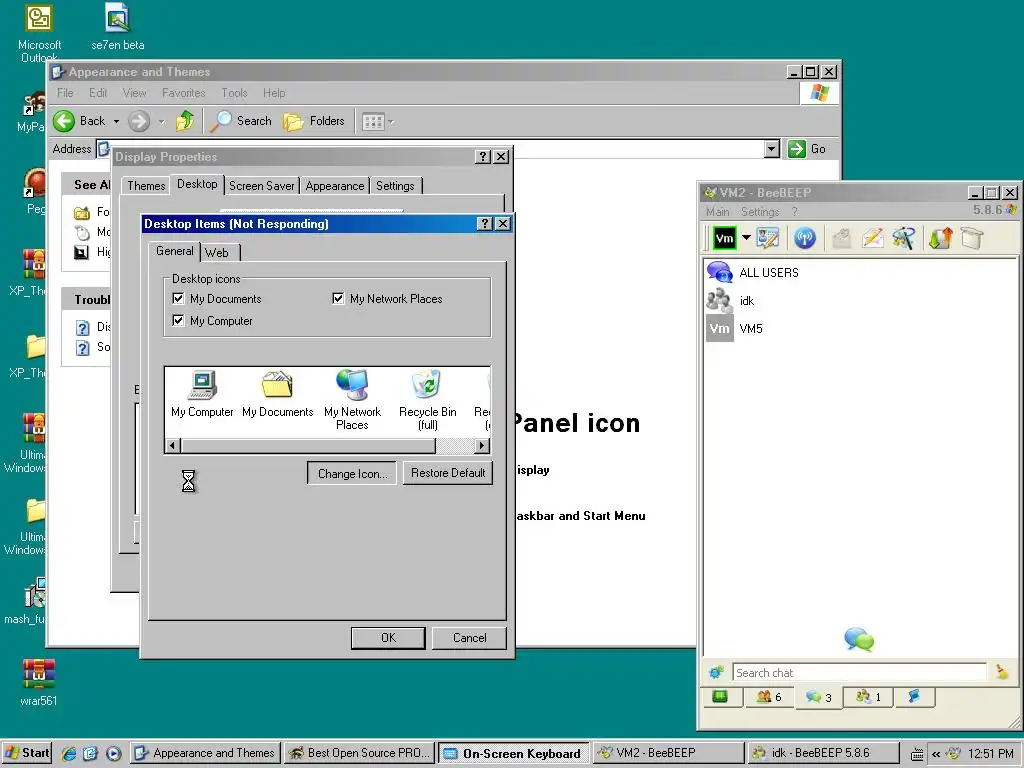Switch to the General tab in Desktop Items
The width and height of the screenshot is (1024, 768).
174,251
